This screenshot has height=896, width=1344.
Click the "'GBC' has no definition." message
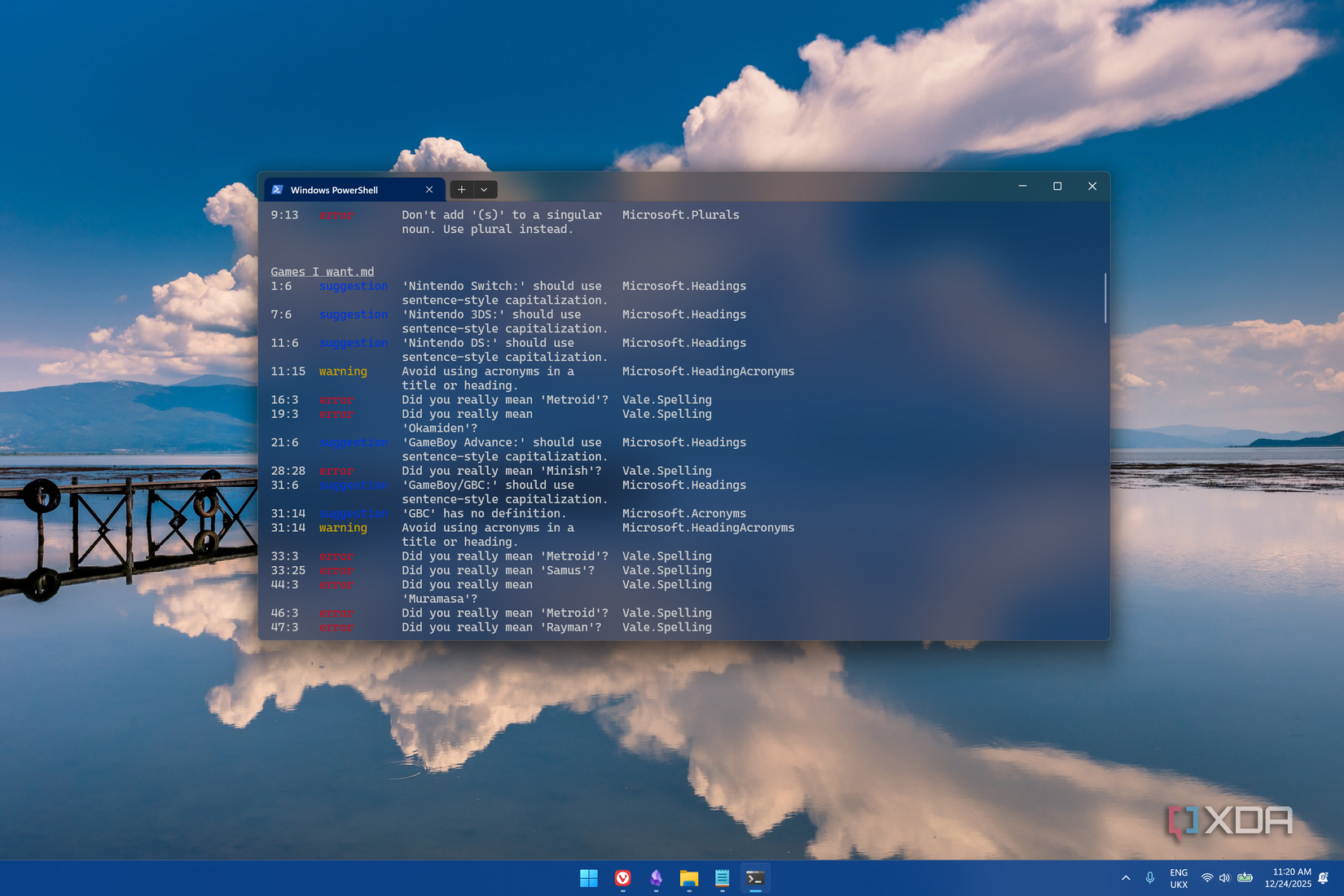click(x=485, y=513)
